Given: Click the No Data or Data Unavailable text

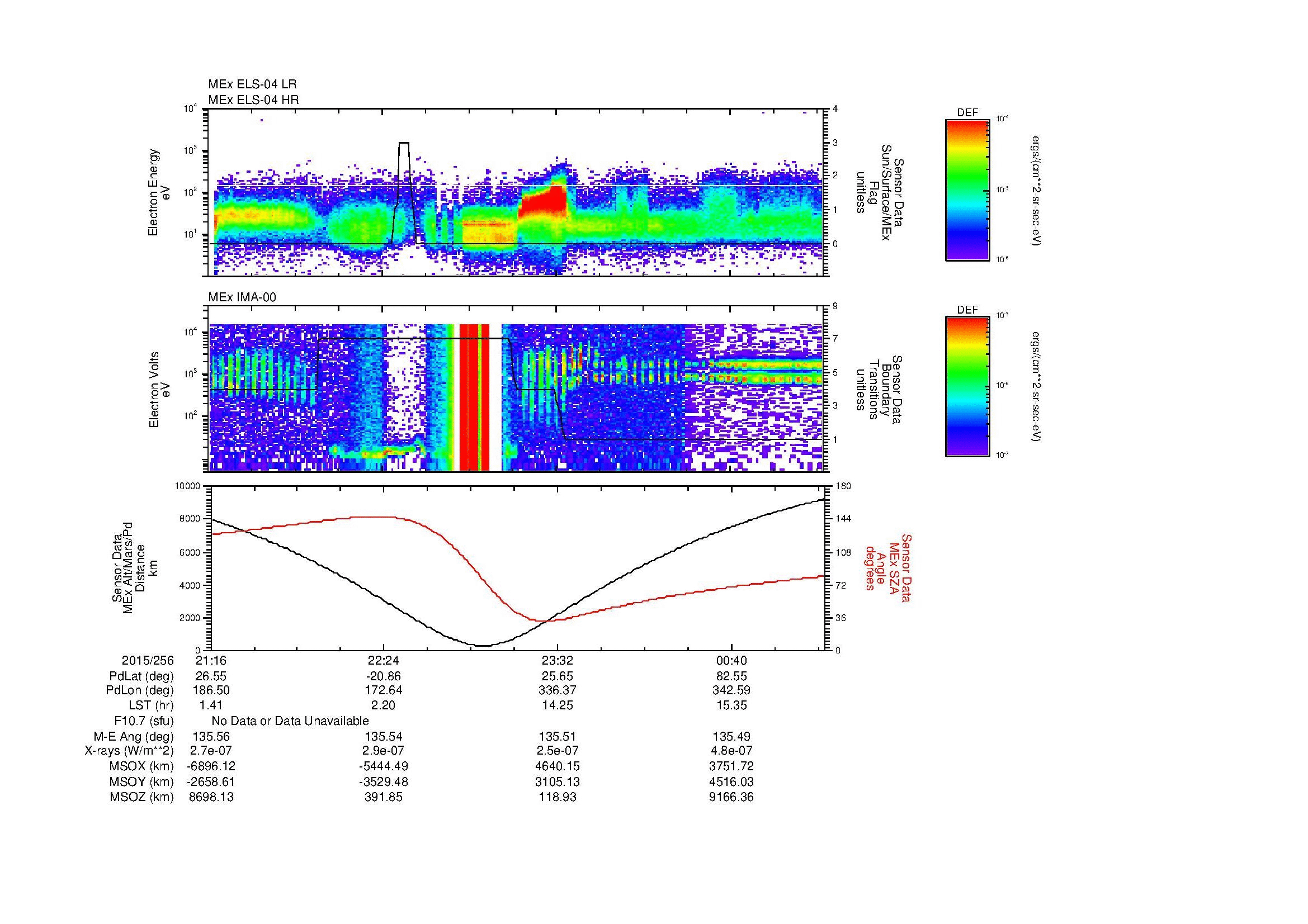Looking at the screenshot, I should pos(290,721).
